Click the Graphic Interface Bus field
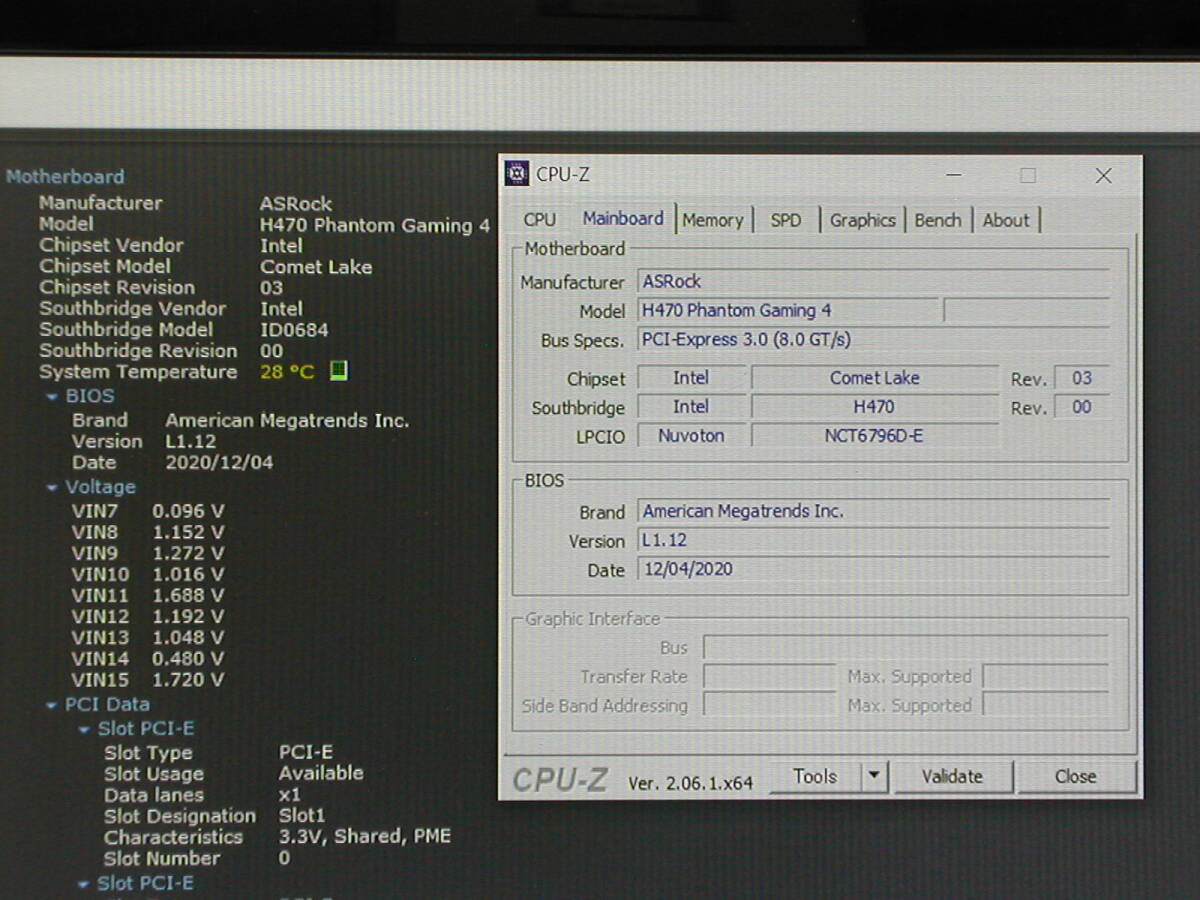The width and height of the screenshot is (1200, 900). pyautogui.click(x=905, y=648)
